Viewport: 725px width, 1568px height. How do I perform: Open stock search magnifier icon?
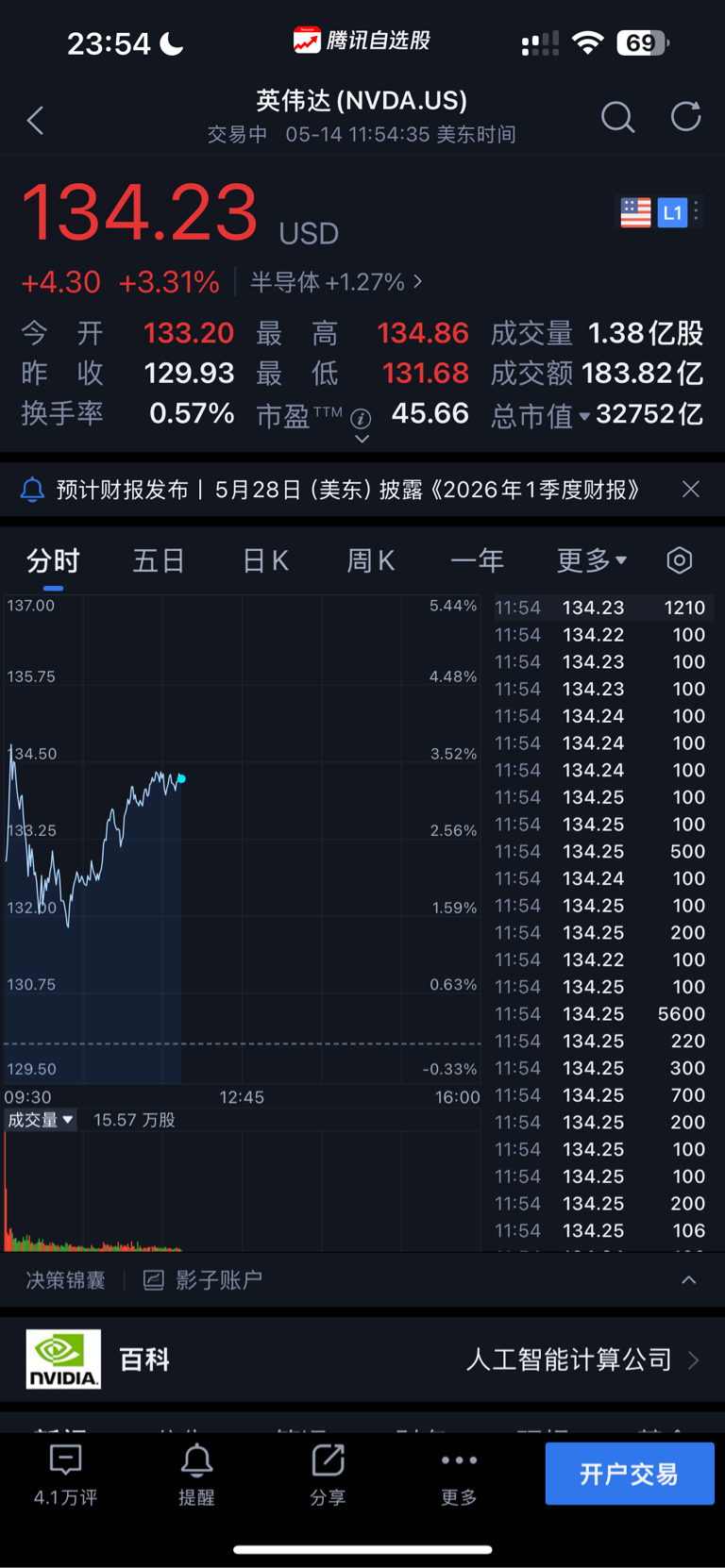click(617, 118)
